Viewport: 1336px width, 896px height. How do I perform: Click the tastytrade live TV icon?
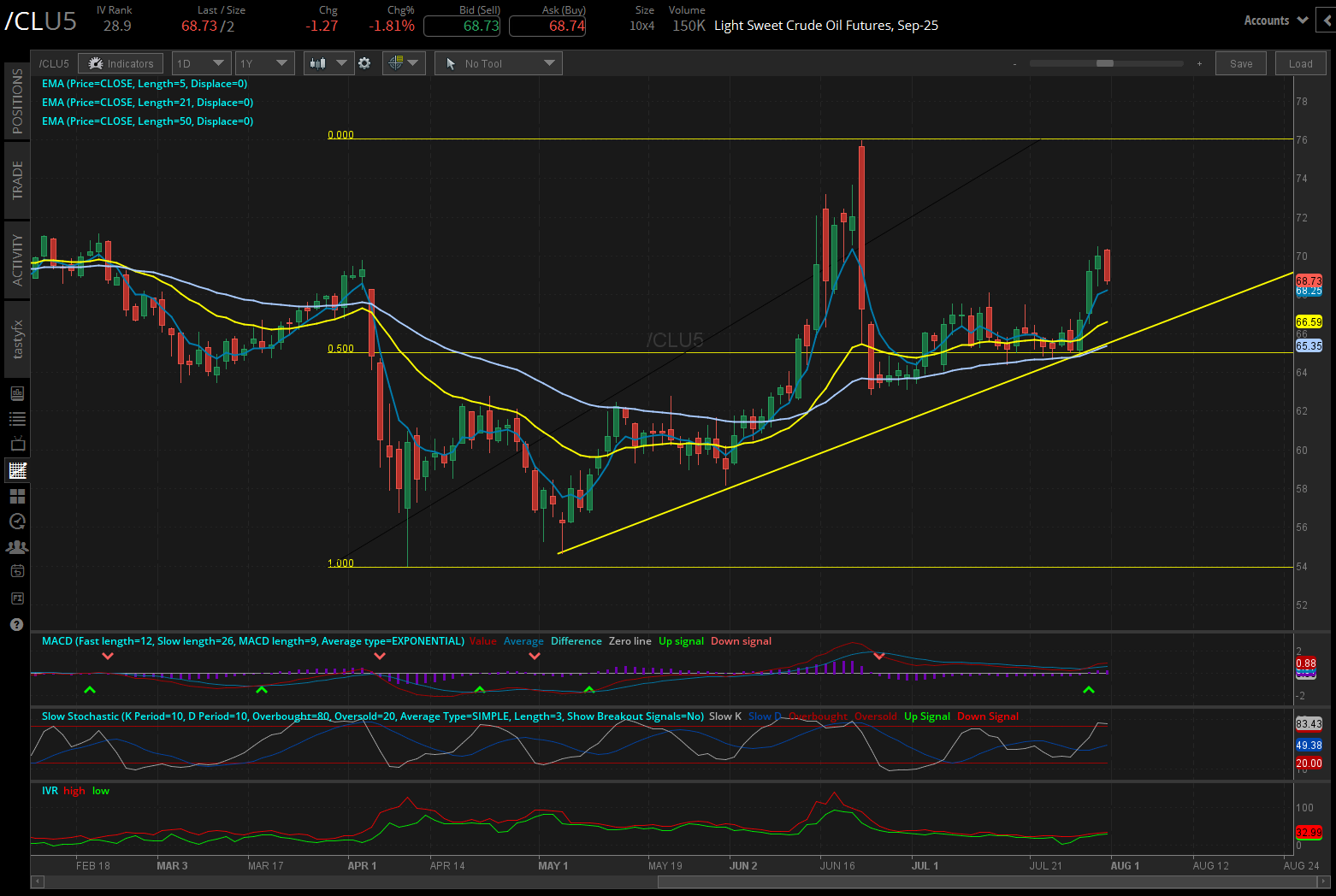click(x=17, y=444)
